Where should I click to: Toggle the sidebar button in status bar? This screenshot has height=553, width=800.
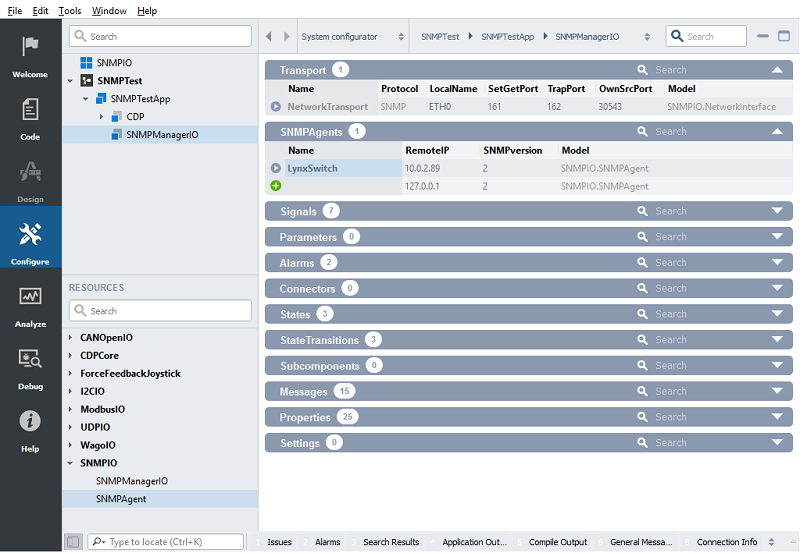73,542
